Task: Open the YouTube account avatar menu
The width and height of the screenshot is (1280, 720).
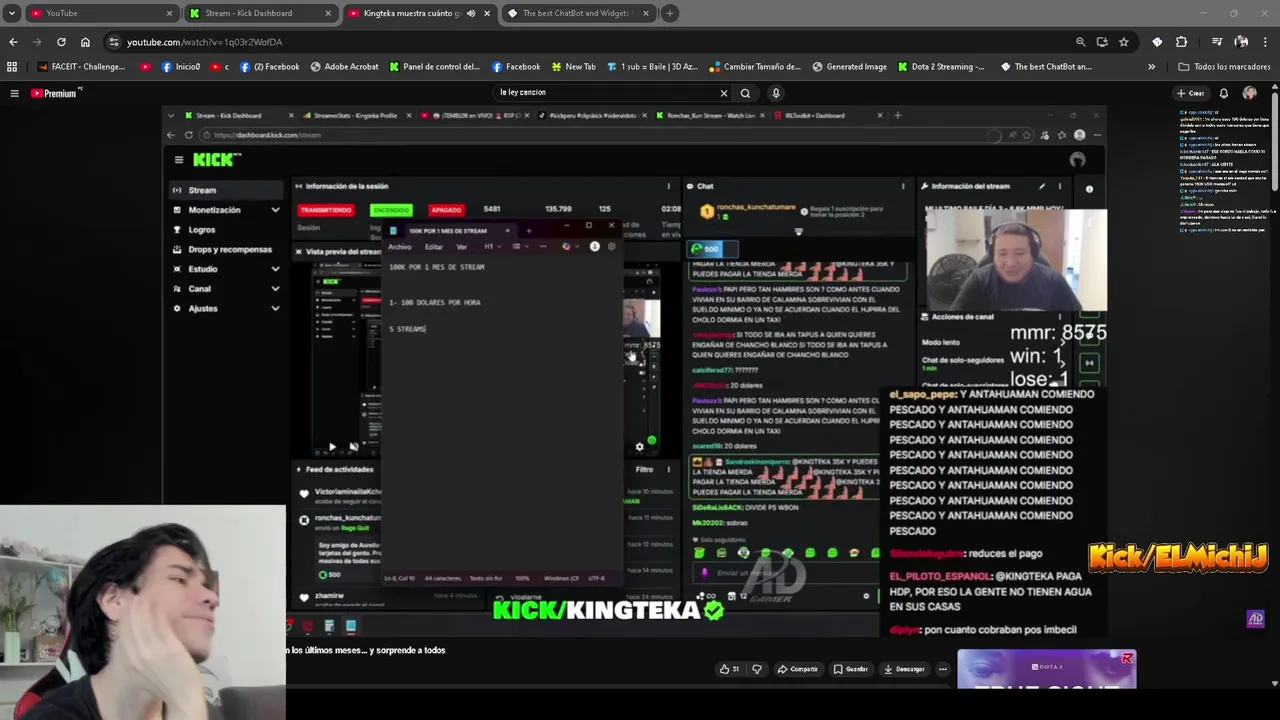Action: 1249,93
